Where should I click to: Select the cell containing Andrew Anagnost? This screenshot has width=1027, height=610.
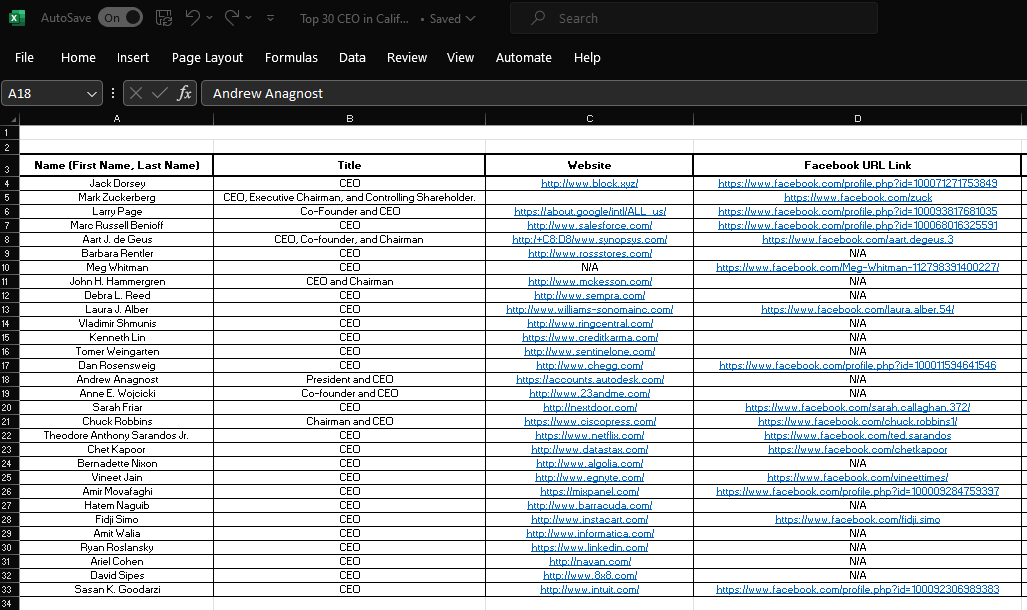(117, 379)
